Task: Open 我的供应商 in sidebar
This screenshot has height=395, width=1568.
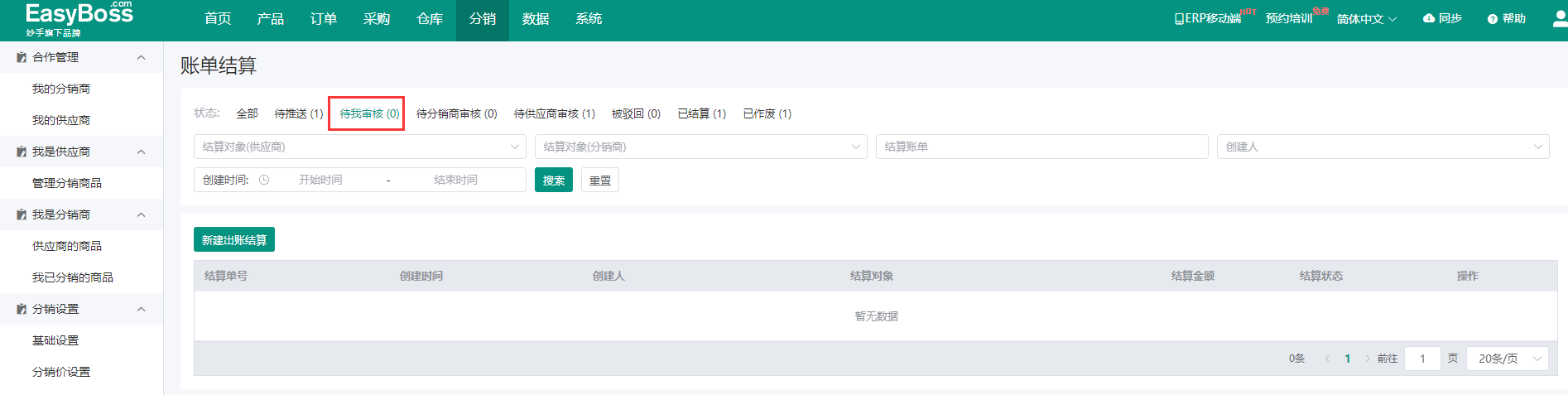Action: (61, 120)
